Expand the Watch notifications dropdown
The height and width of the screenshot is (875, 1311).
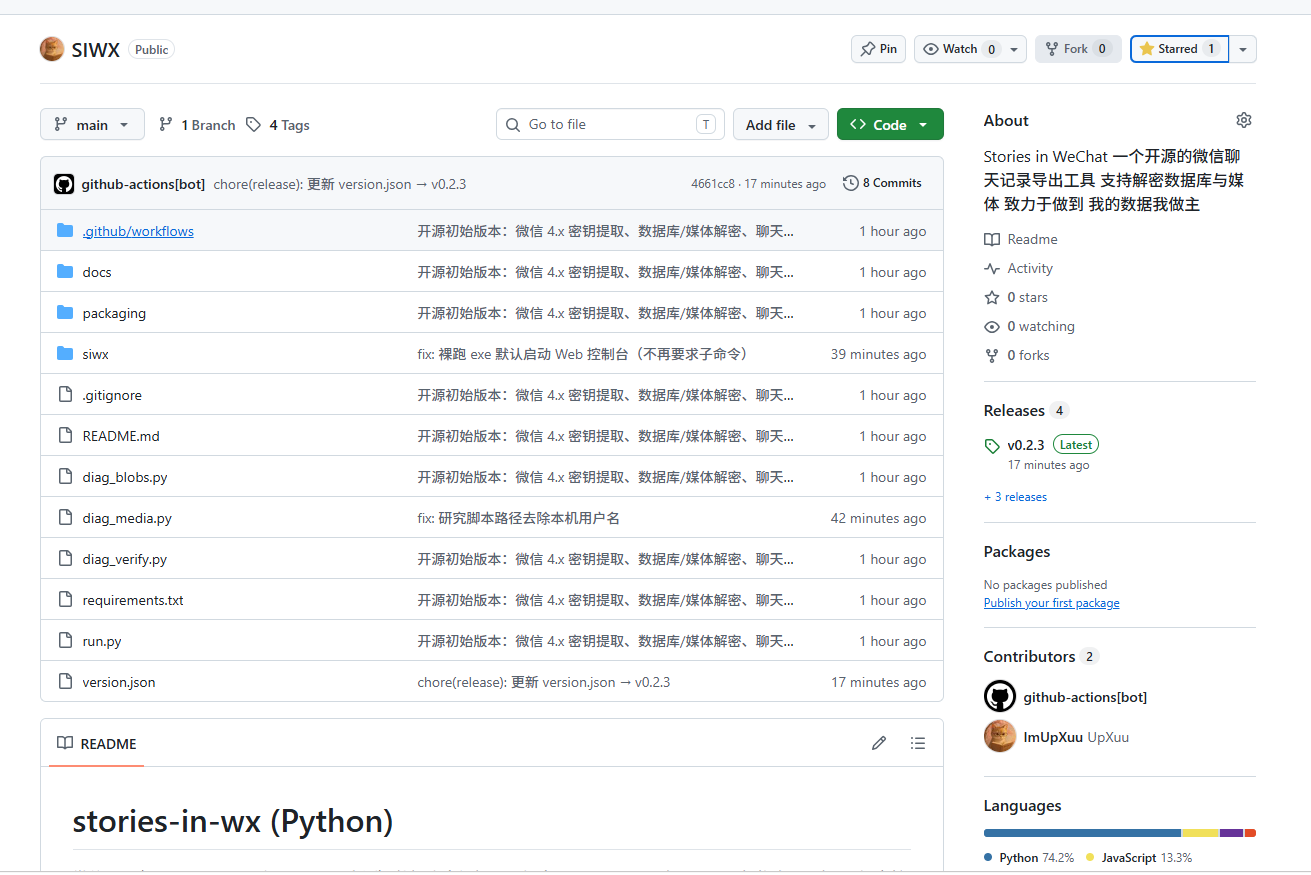tap(970, 49)
